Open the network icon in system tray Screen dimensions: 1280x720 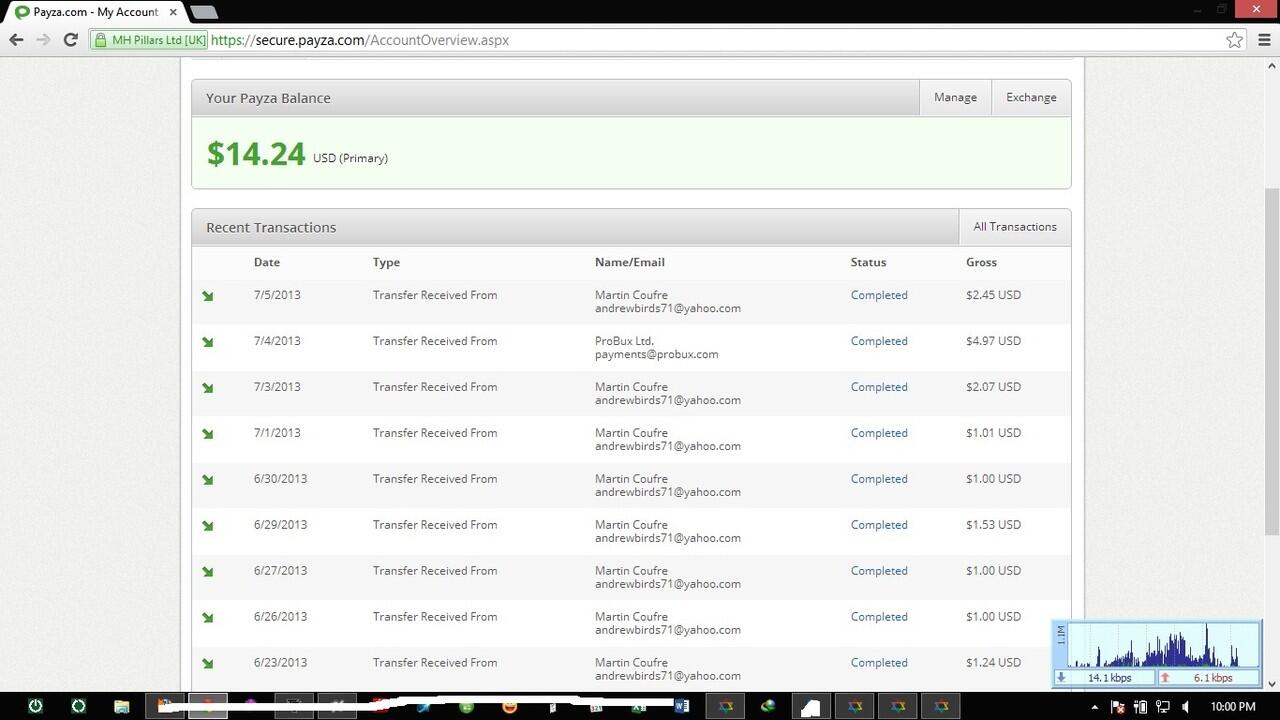1162,707
